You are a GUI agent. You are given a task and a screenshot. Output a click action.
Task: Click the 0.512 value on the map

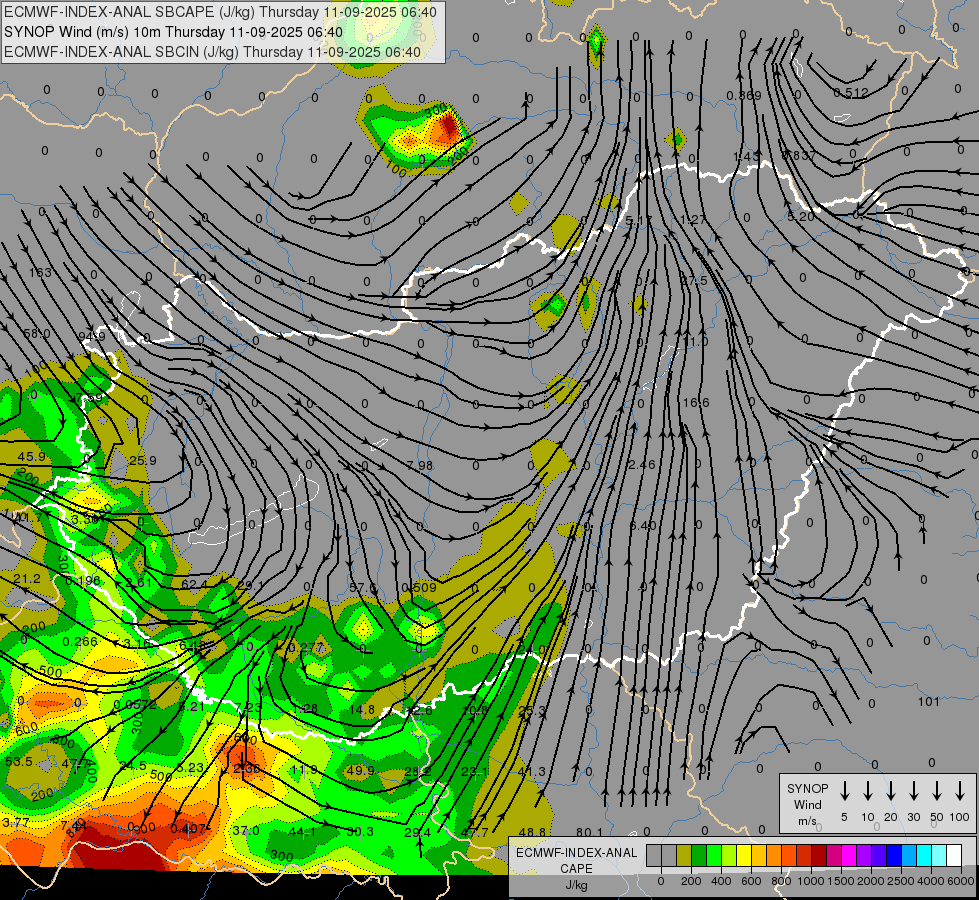pos(851,93)
